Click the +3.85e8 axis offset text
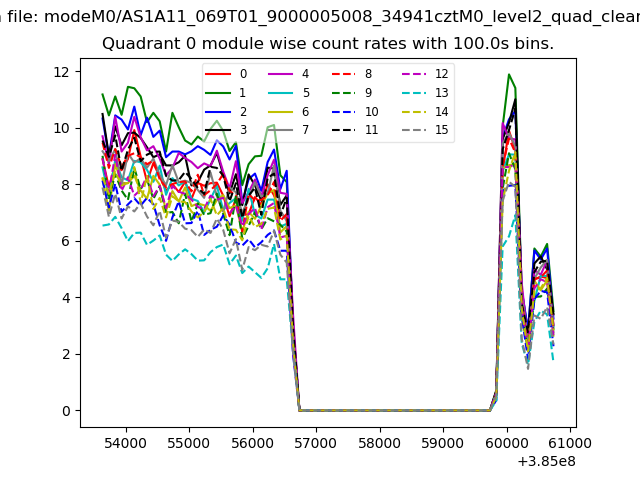This screenshot has width=640, height=480. 542,461
